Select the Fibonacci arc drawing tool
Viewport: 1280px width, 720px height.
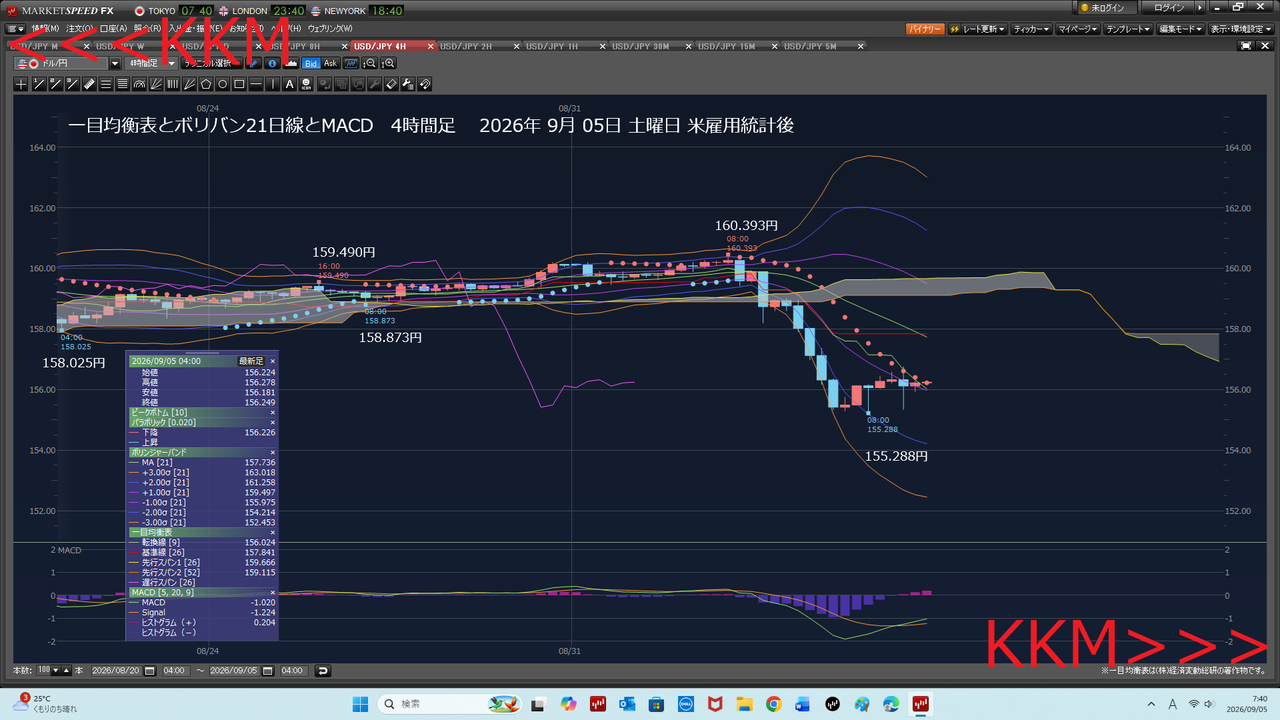(x=139, y=84)
